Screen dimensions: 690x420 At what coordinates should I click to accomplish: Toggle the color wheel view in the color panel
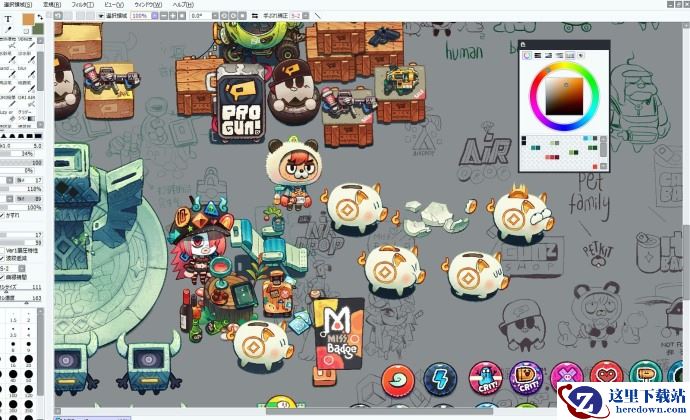pyautogui.click(x=527, y=55)
